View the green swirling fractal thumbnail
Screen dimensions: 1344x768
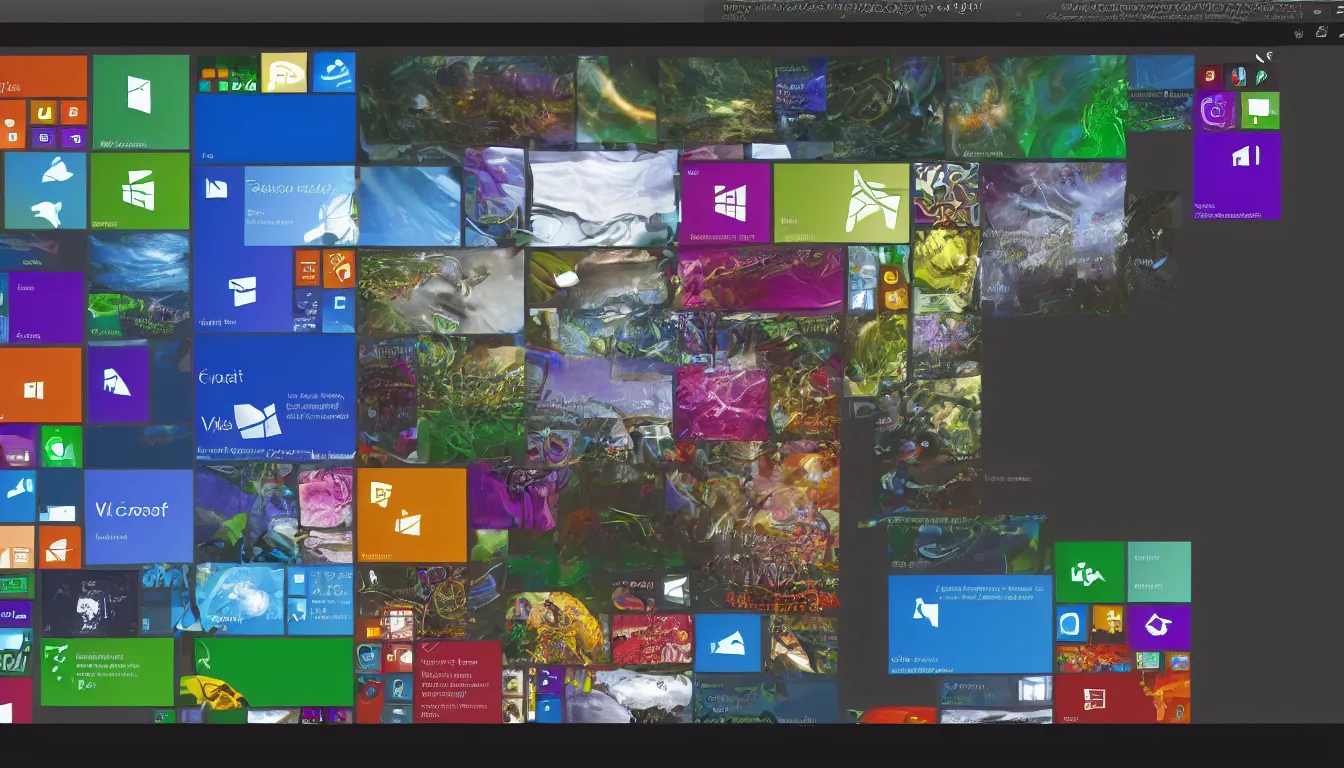tap(1037, 106)
